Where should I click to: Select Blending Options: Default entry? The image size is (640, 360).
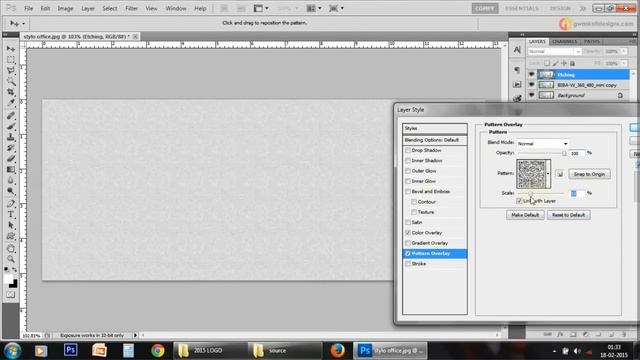(435, 140)
